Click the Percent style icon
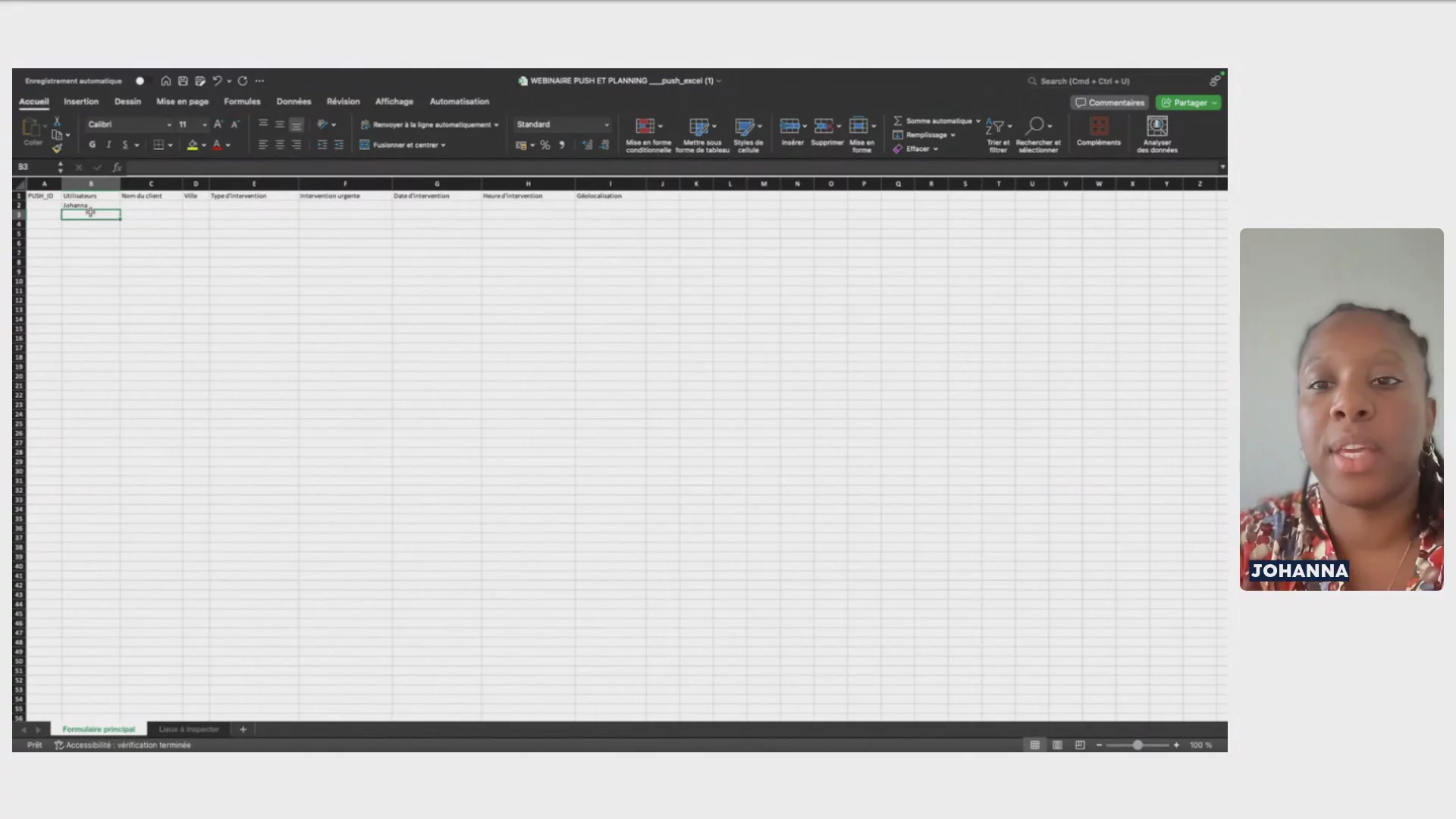 pyautogui.click(x=544, y=145)
